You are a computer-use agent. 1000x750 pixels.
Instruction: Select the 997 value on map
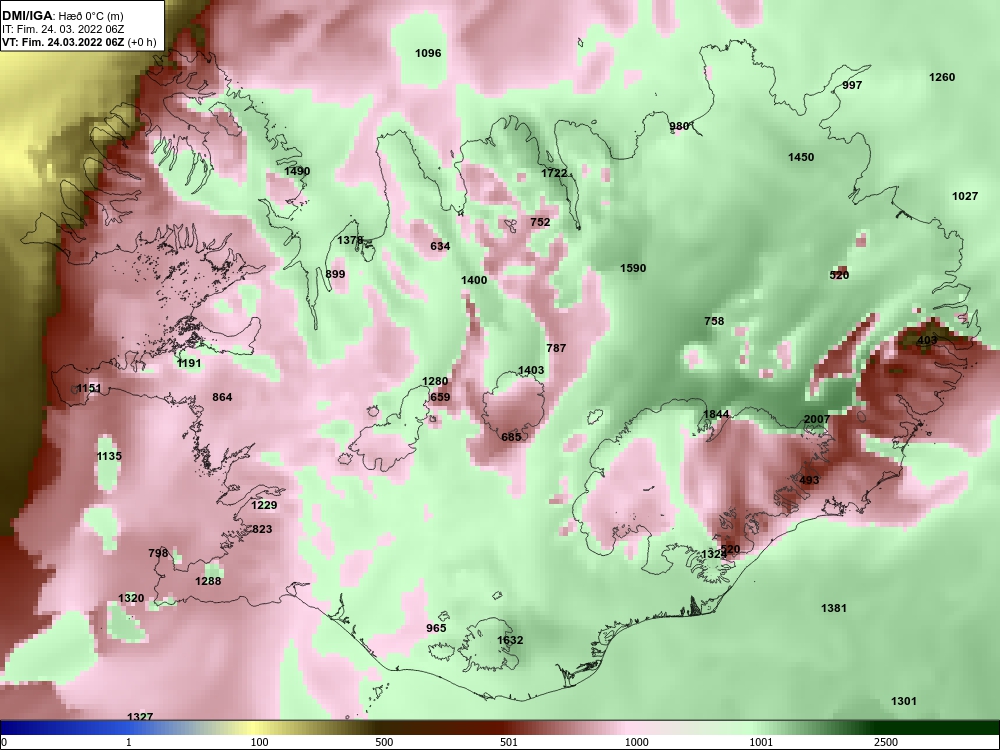(852, 85)
